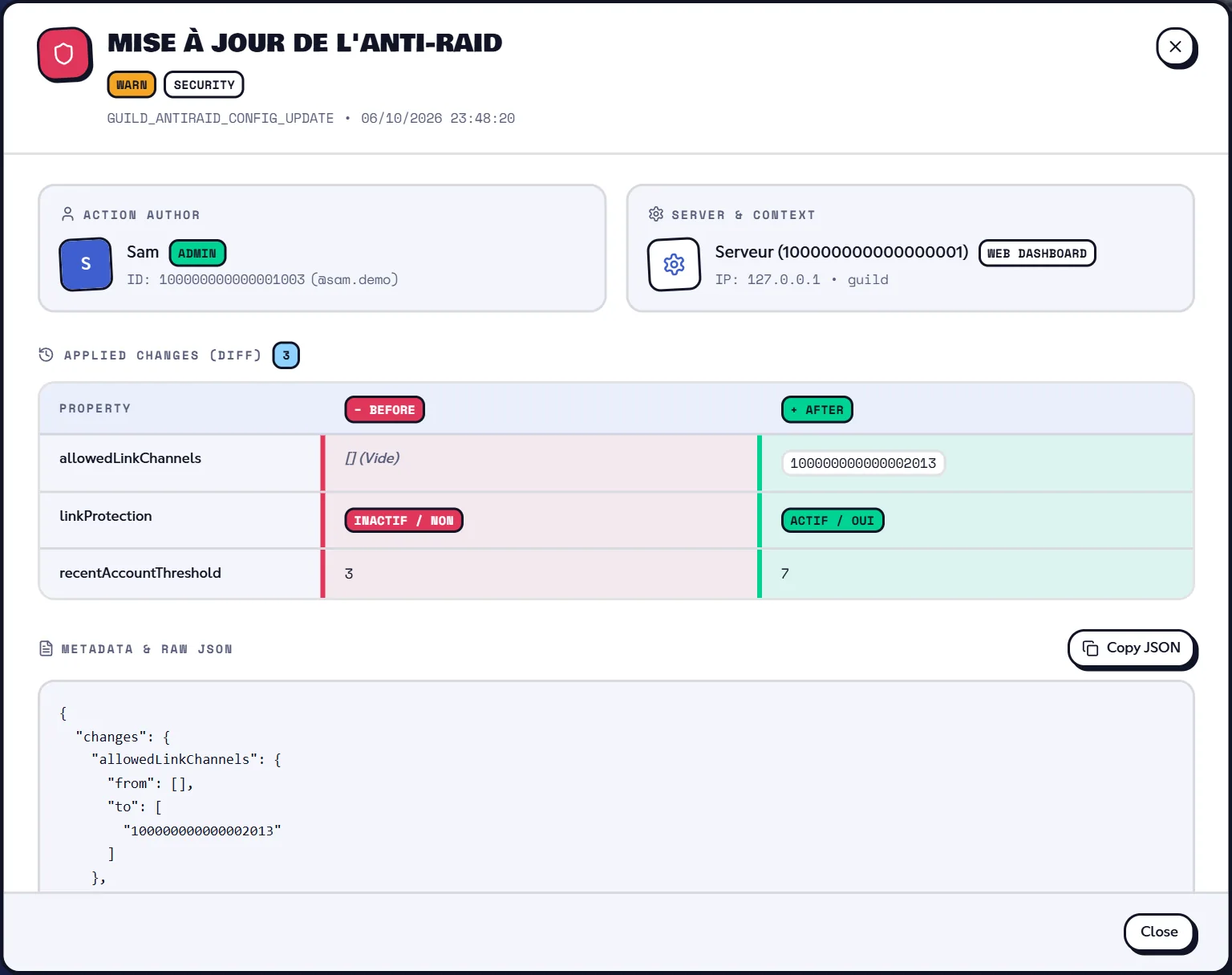Click the GUILD_ANTIRAID_CONFIG_UPDATE event text
The width and height of the screenshot is (1232, 975).
click(221, 118)
